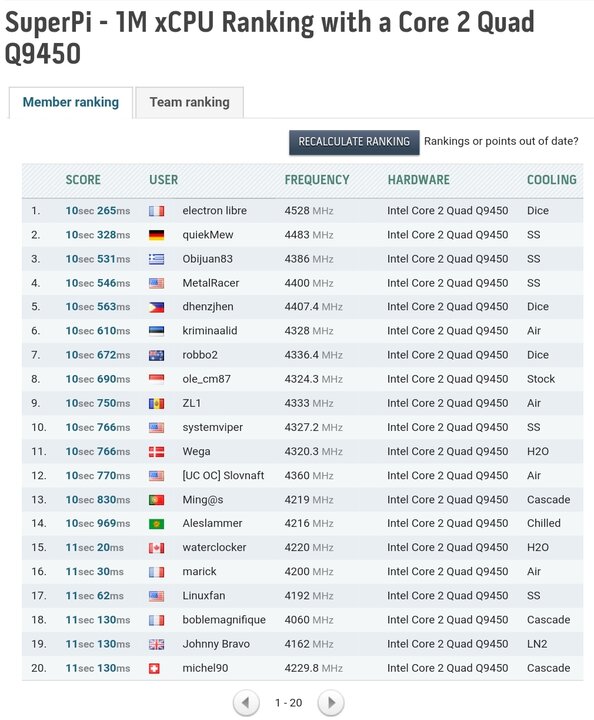Screen dimensions: 594x720
Task: Click the Danish flag next to Wega
Action: [157, 452]
